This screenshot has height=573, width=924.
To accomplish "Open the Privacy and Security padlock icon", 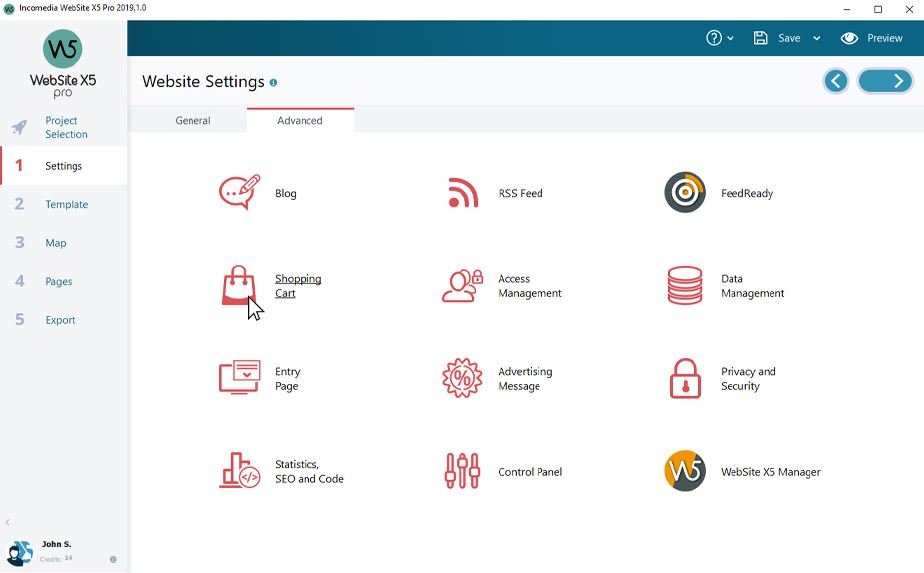I will 685,378.
